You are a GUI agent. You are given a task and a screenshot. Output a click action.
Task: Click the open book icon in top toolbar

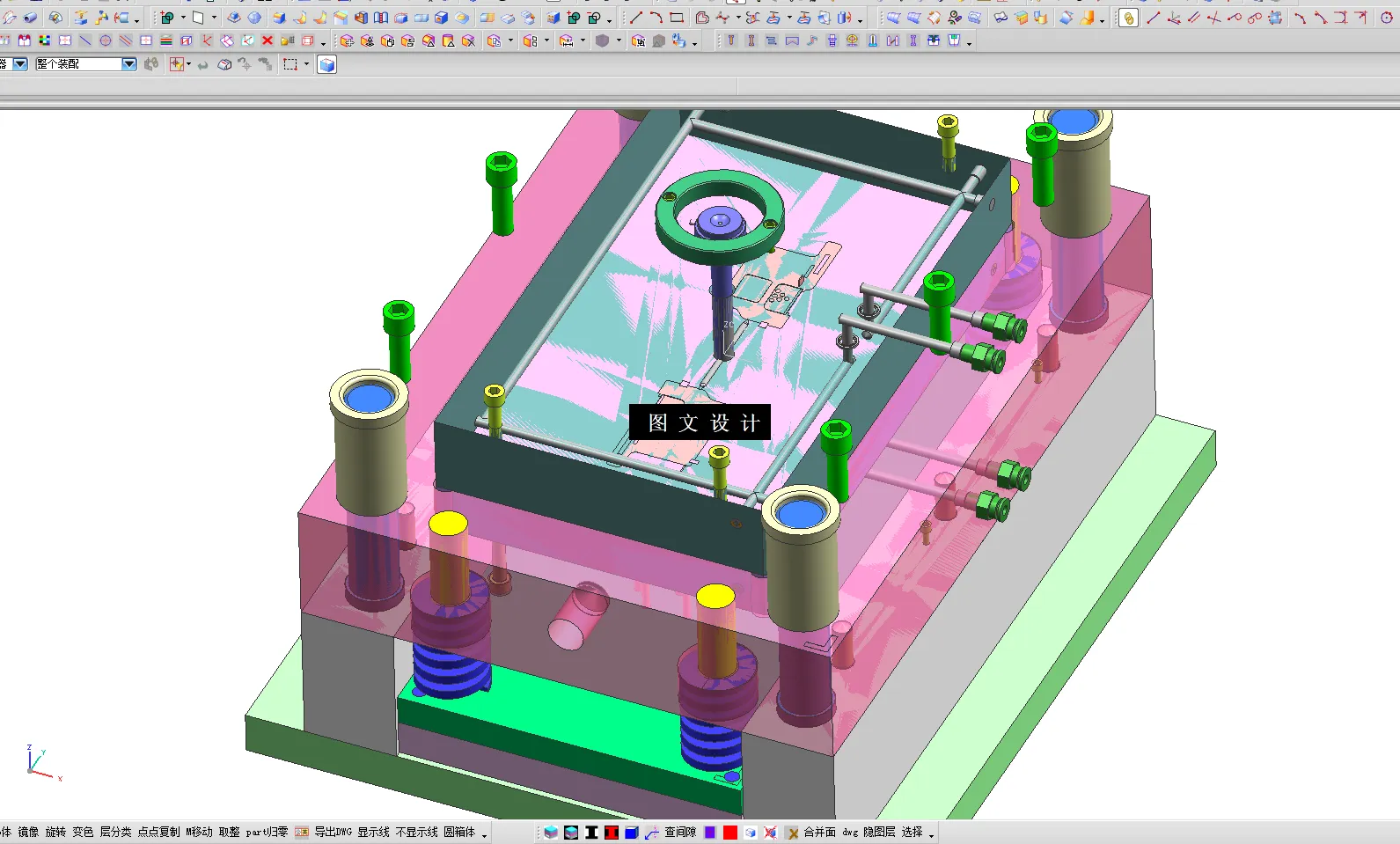click(381, 18)
